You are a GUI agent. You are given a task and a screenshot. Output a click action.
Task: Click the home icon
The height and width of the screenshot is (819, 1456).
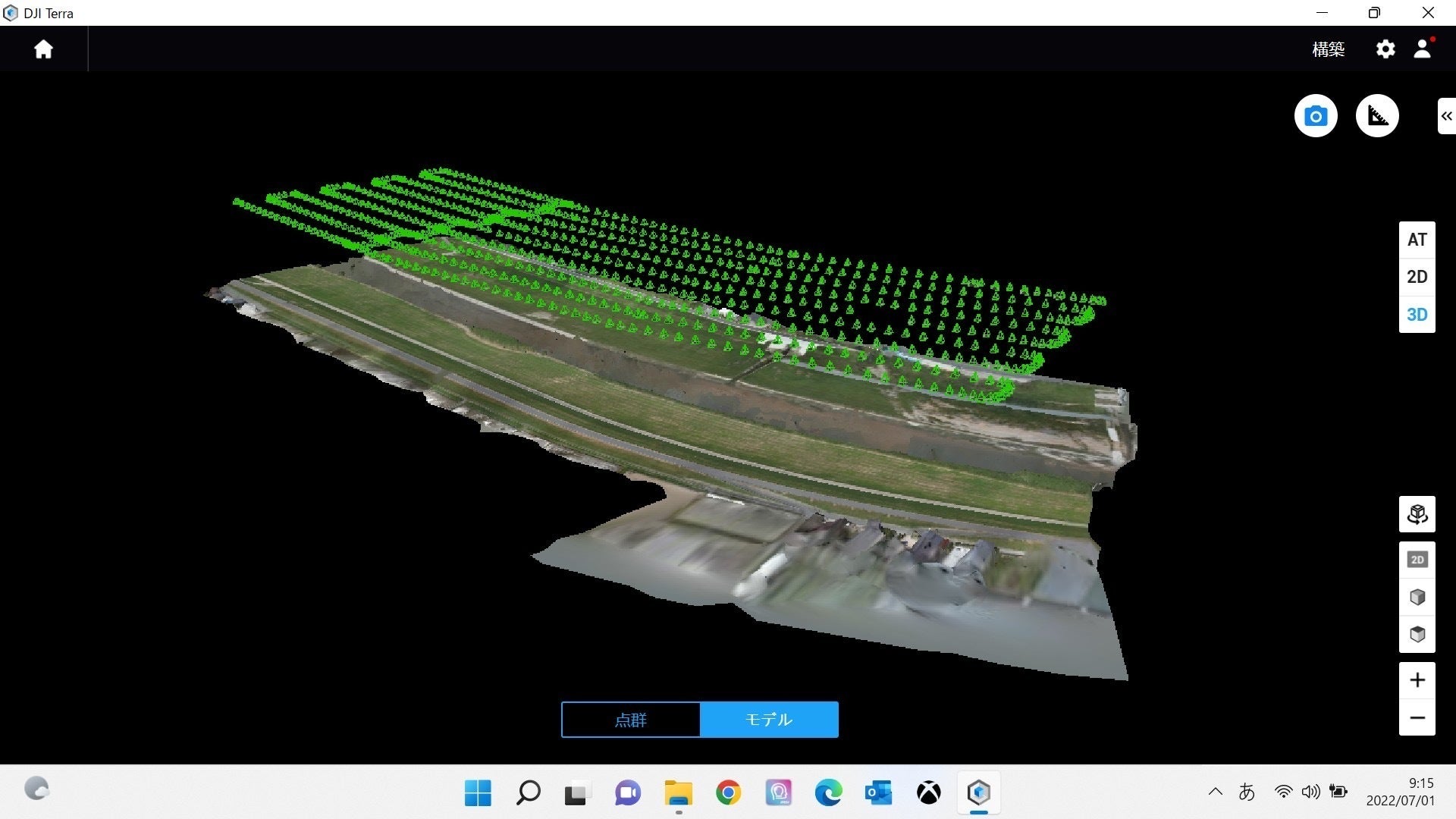click(43, 49)
